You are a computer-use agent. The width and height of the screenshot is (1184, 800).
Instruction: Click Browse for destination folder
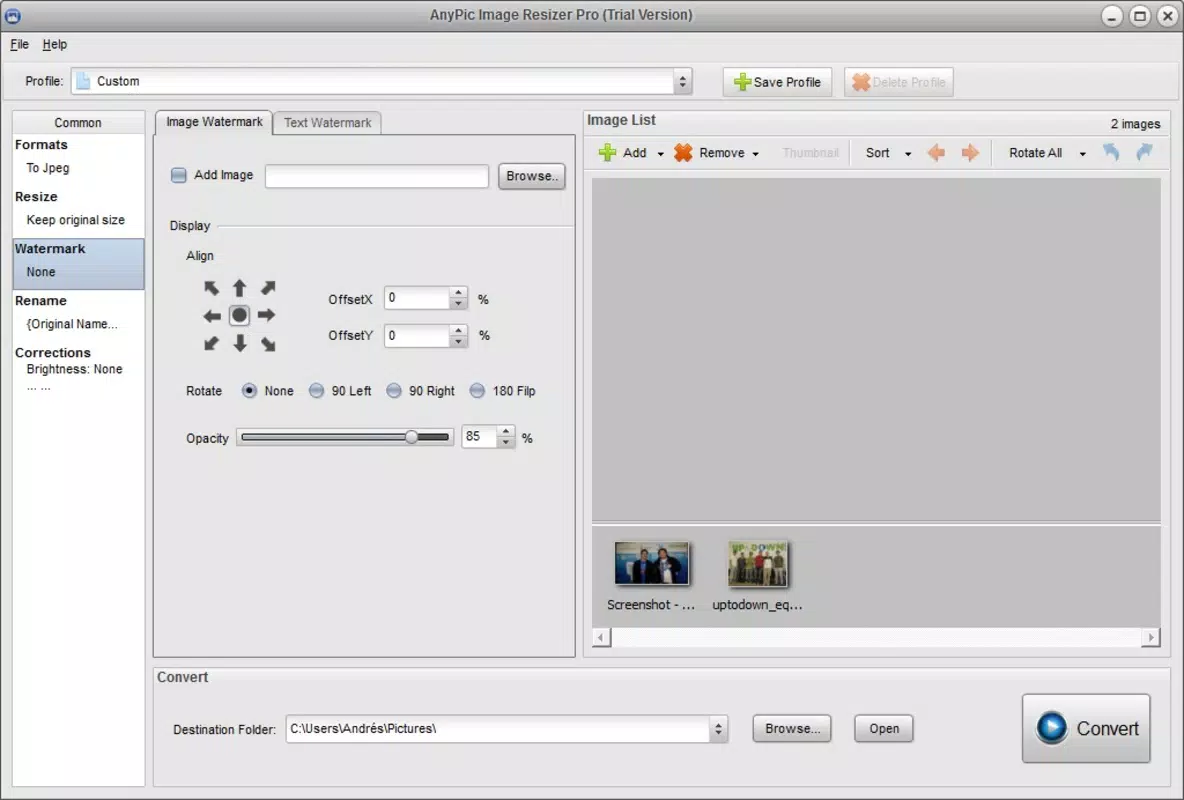coord(792,728)
